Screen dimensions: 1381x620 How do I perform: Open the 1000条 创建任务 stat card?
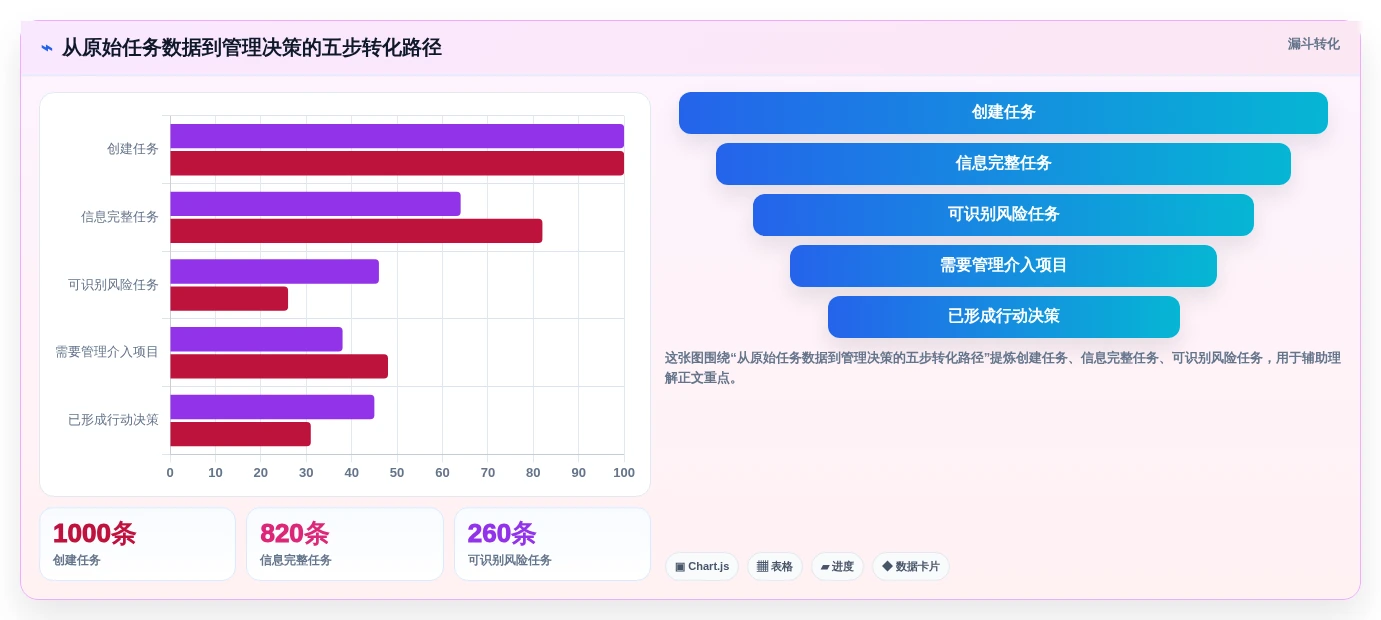click(137, 544)
